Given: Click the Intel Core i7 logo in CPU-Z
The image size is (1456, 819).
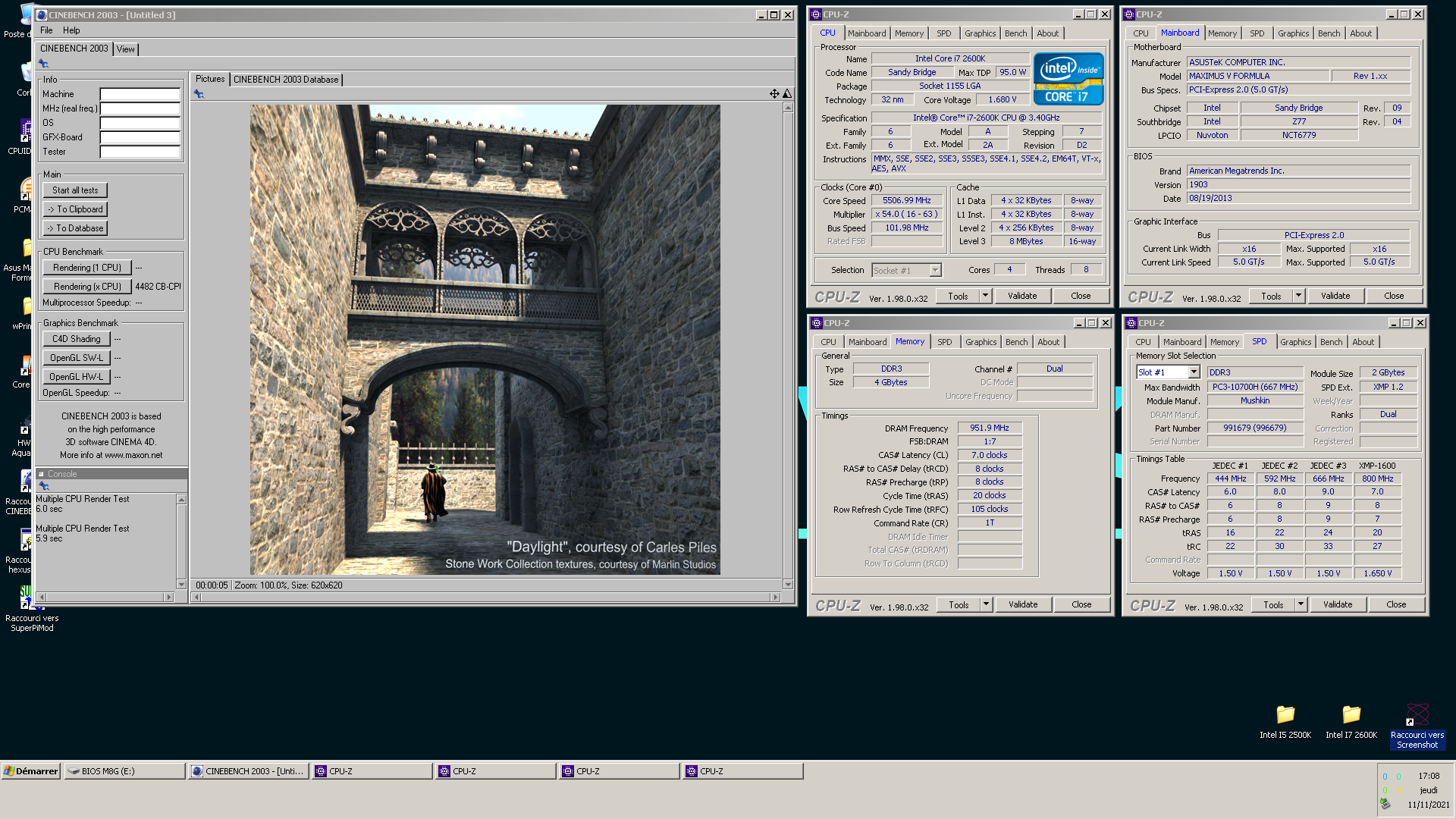Looking at the screenshot, I should [x=1068, y=79].
